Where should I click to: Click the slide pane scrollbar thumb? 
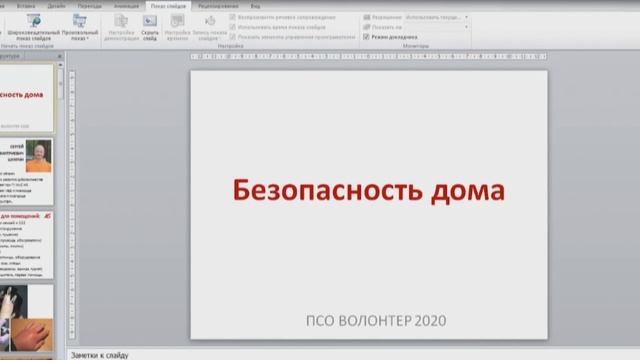pos(60,84)
